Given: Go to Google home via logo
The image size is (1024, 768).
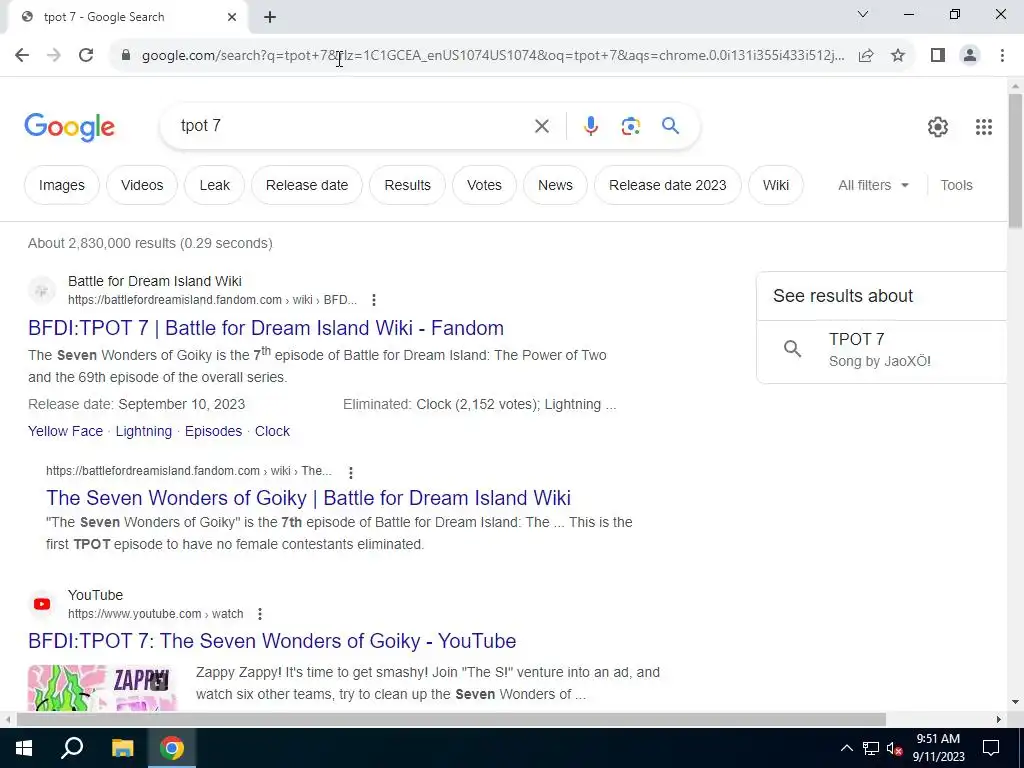Looking at the screenshot, I should (x=69, y=127).
